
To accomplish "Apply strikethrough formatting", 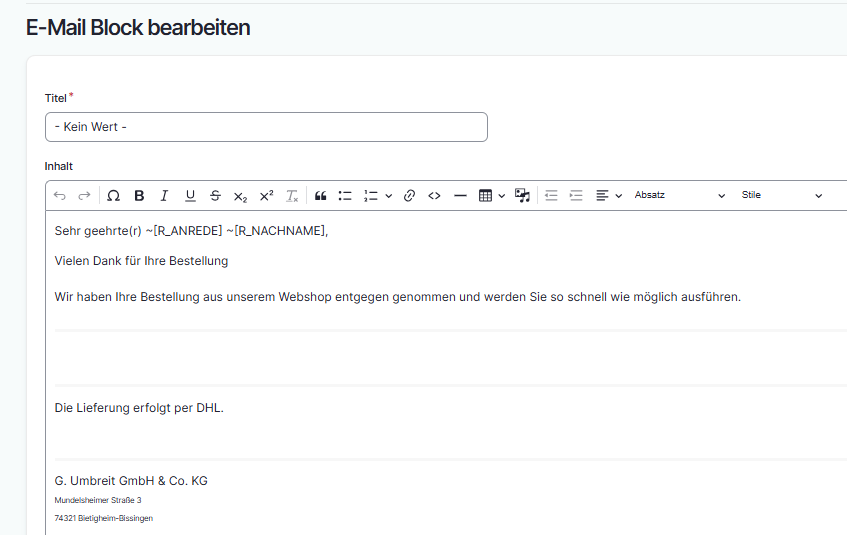I will point(215,196).
